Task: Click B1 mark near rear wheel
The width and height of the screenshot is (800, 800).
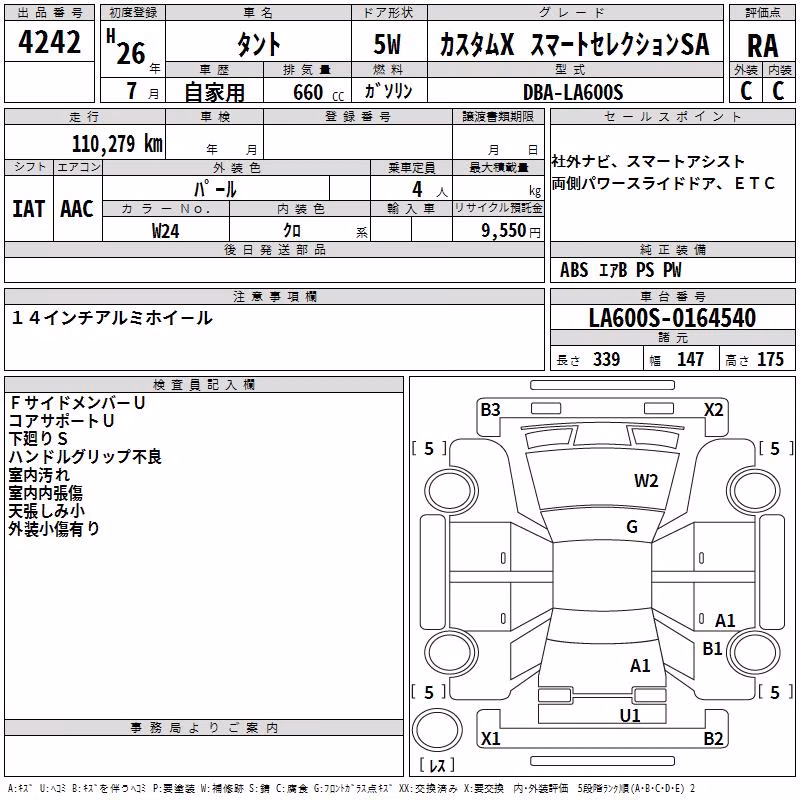Action: coord(712,648)
